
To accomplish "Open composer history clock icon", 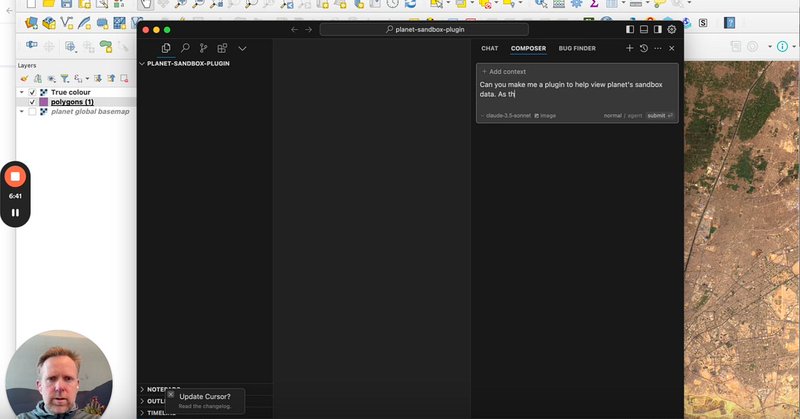I will pyautogui.click(x=644, y=48).
